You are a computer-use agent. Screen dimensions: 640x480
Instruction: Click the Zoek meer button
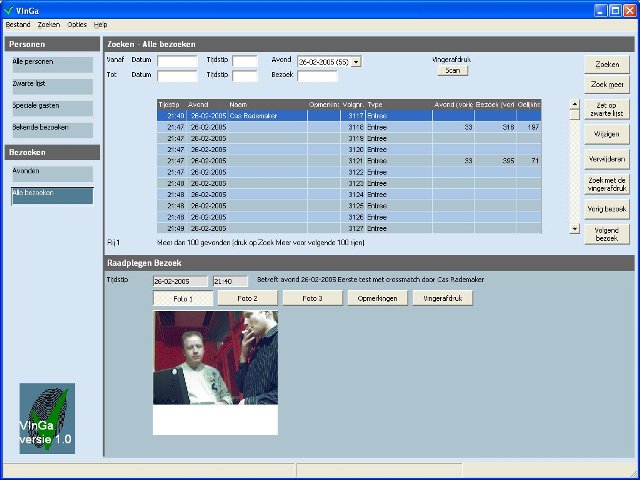point(607,84)
